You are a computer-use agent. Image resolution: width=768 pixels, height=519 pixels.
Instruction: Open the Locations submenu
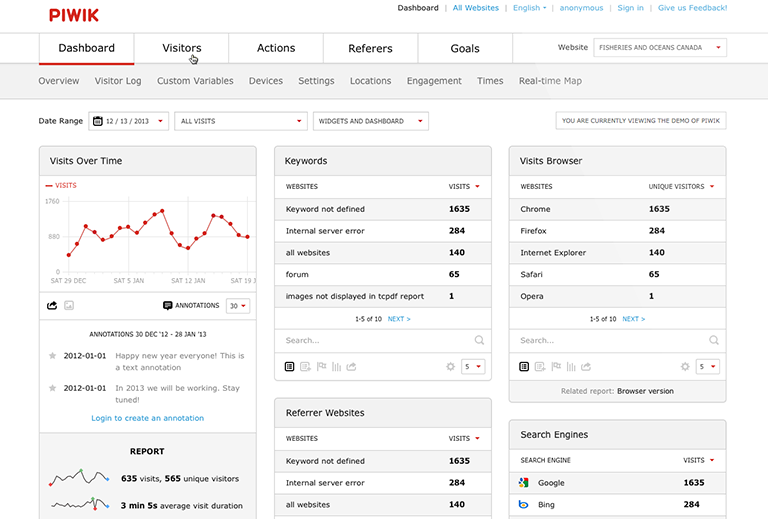(x=370, y=81)
